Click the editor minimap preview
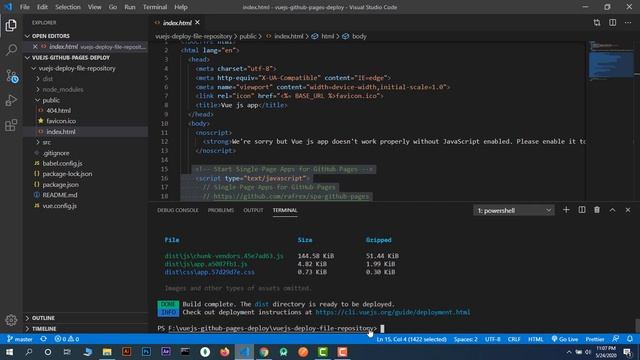 (x=611, y=61)
